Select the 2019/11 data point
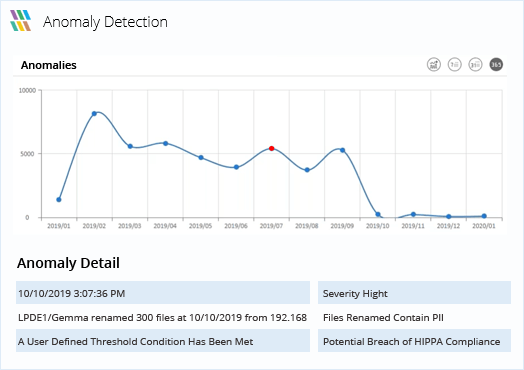 pyautogui.click(x=413, y=214)
